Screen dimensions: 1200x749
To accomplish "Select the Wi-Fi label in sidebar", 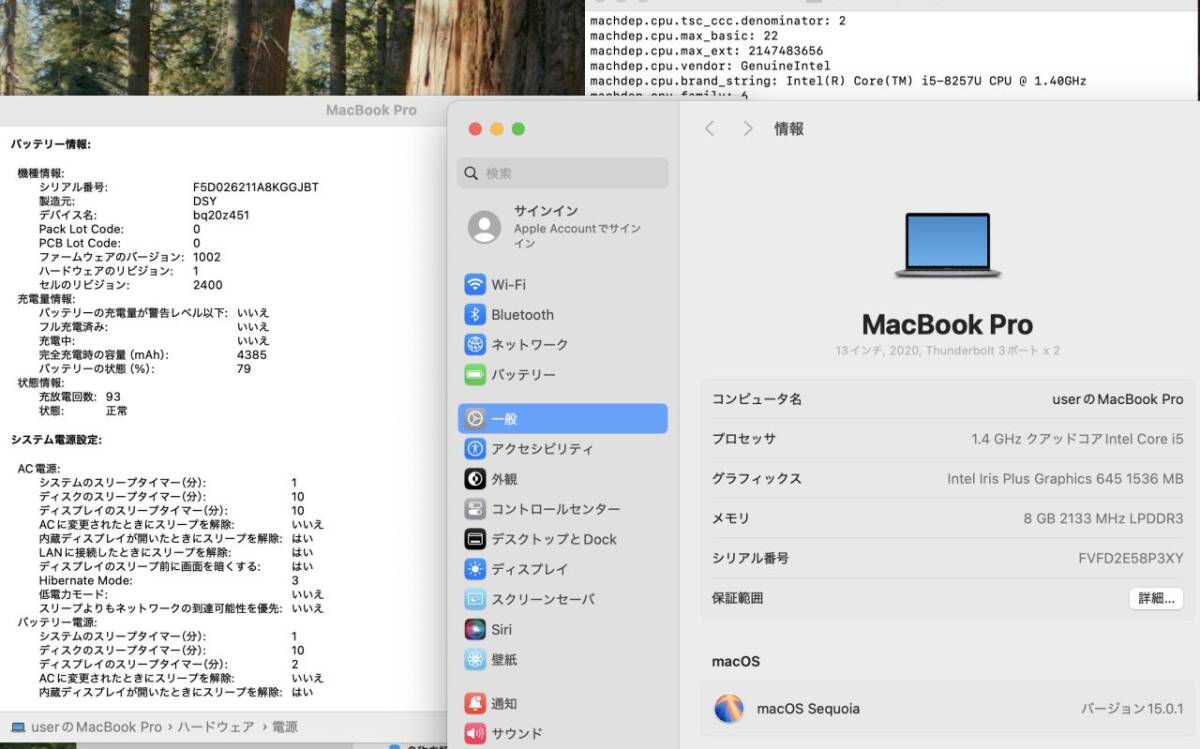I will 508,285.
